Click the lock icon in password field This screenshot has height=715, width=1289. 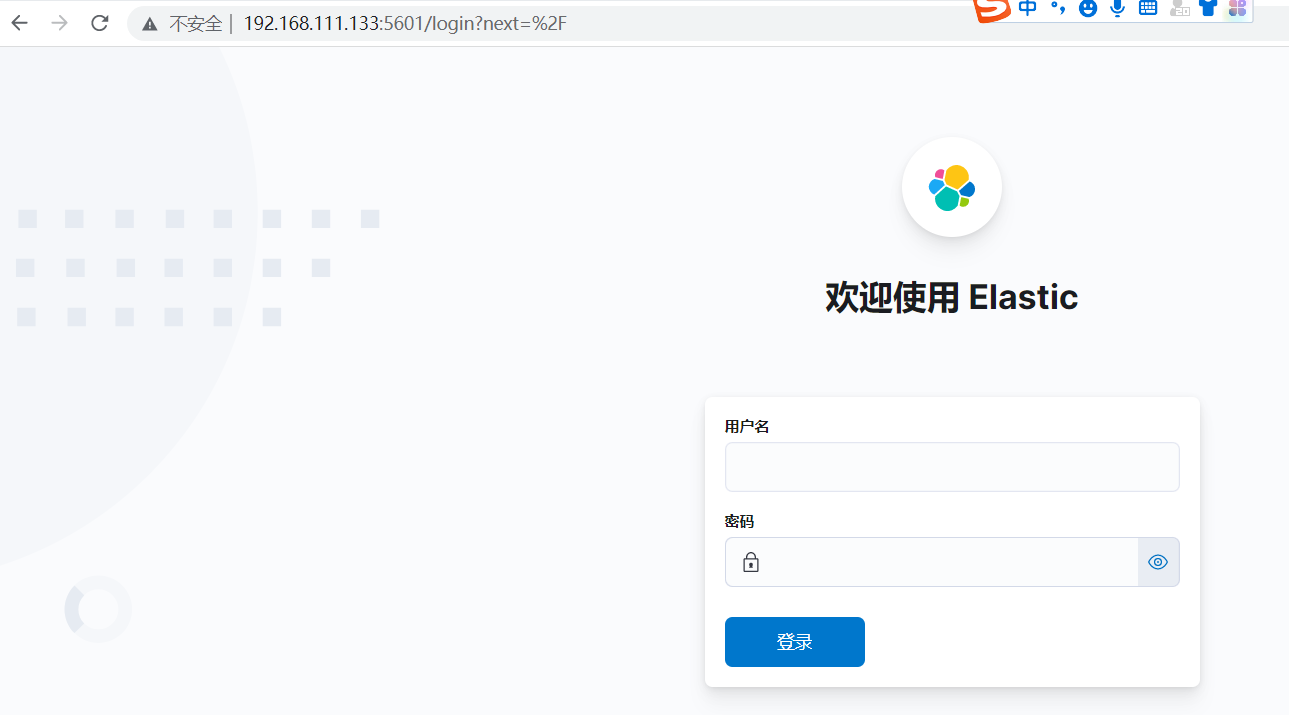tap(751, 562)
